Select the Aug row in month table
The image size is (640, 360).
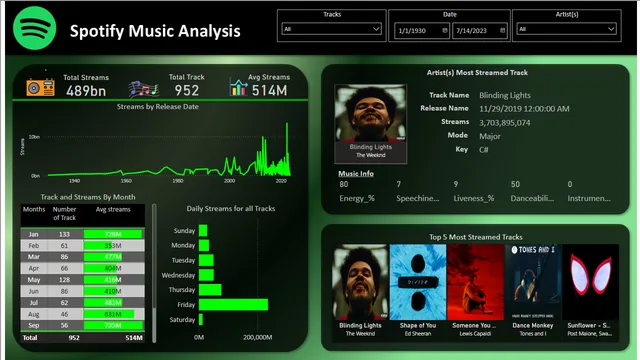[82, 314]
